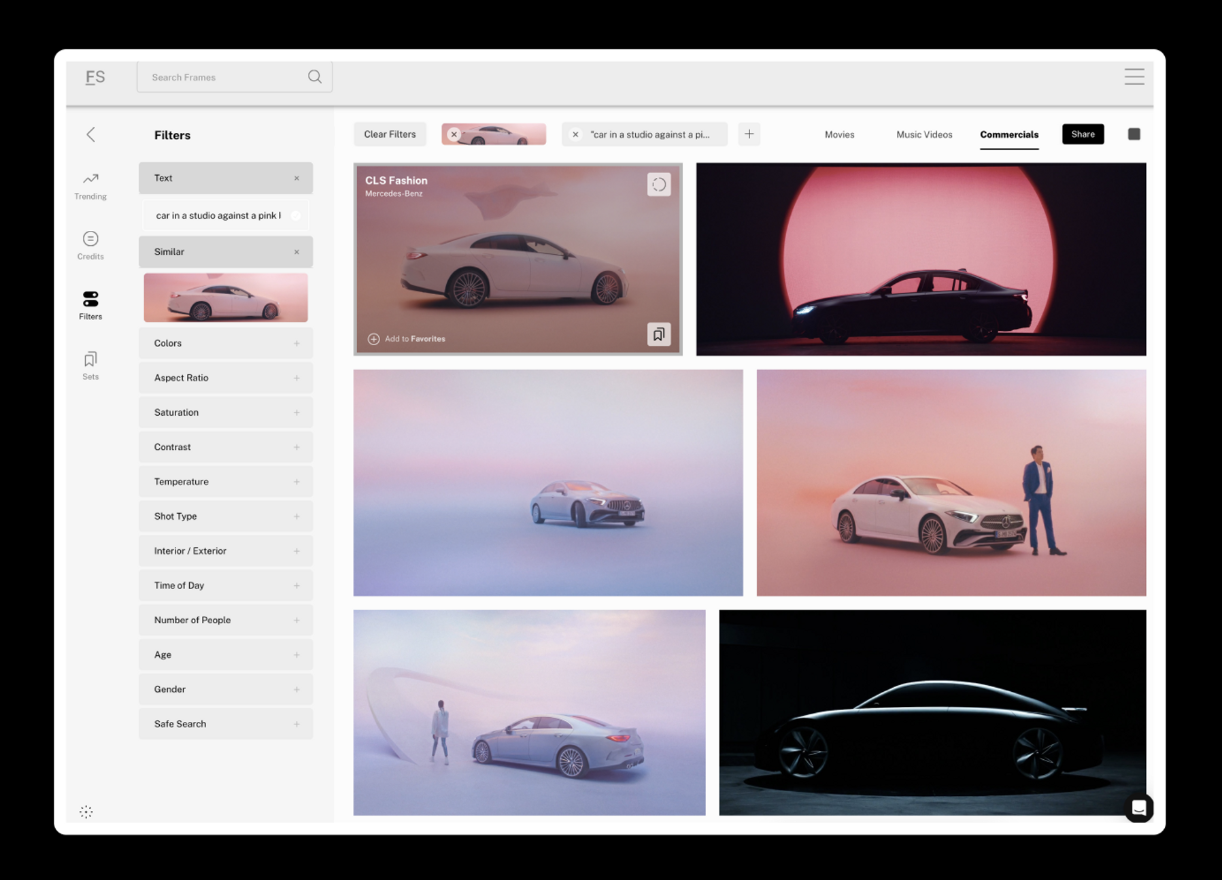Remove the Similar filter
This screenshot has width=1222, height=880.
pos(296,252)
